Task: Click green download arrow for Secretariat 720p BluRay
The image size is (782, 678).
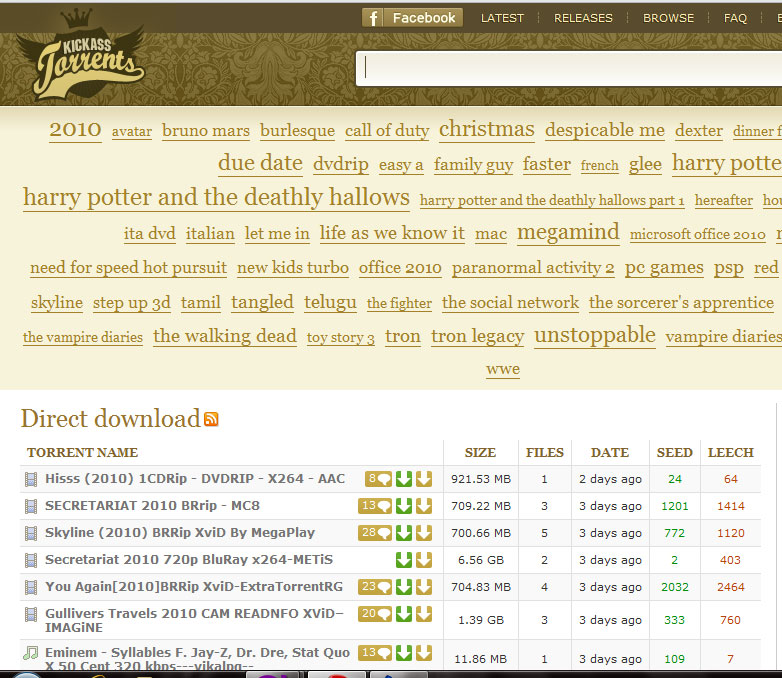Action: 404,560
